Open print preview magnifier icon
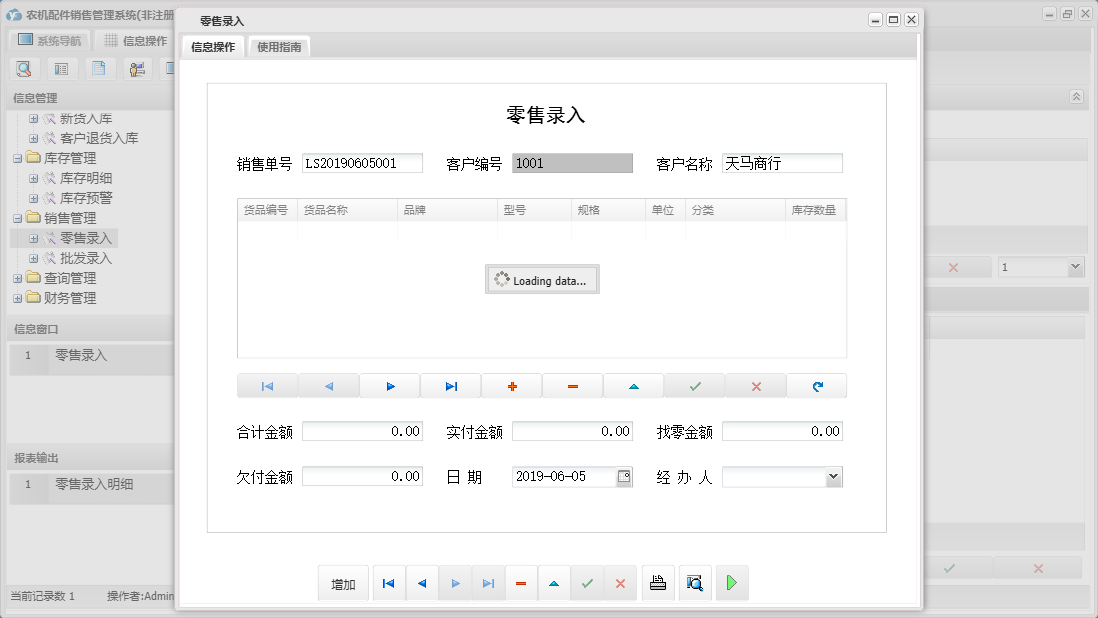 click(x=695, y=583)
